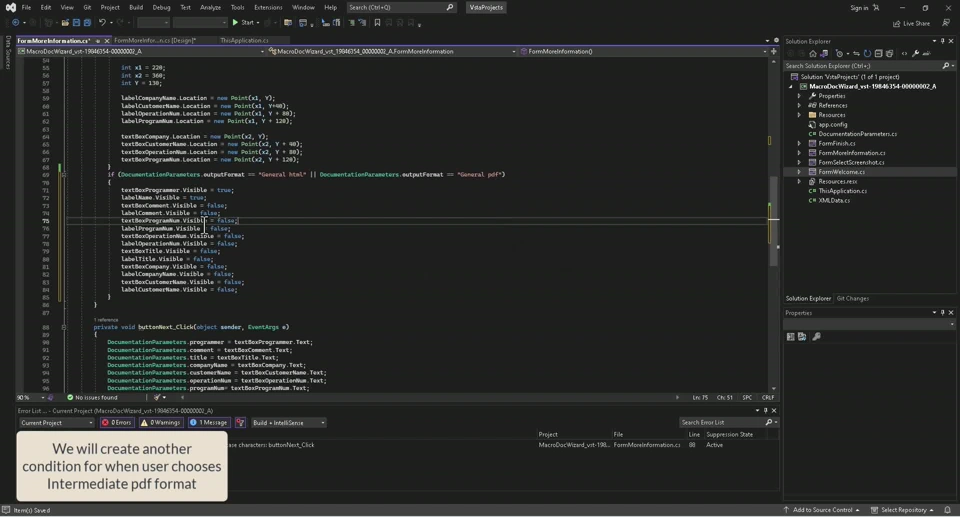The height and width of the screenshot is (517, 960).
Task: Click the Alphabetical sort icon in Properties panel
Action: [802, 336]
